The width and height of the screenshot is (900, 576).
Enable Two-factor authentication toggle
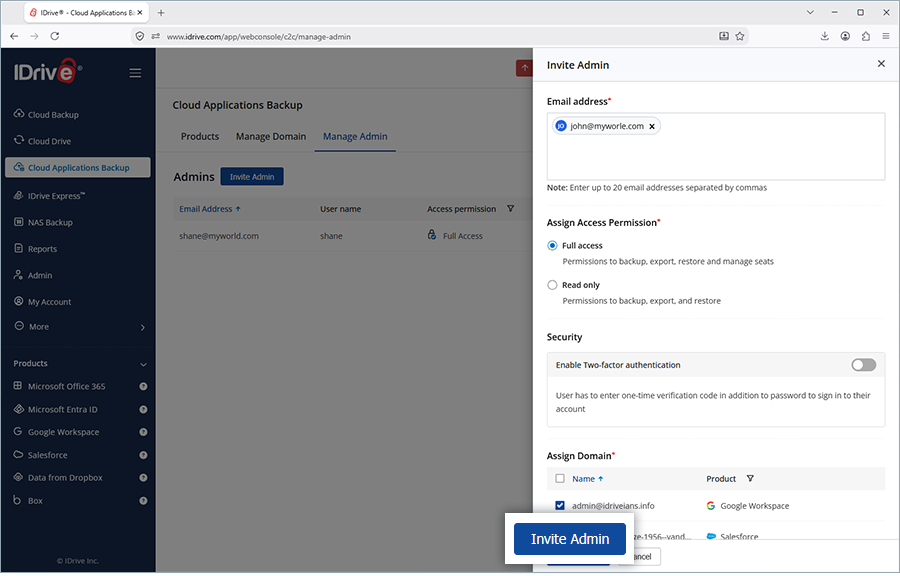click(863, 365)
